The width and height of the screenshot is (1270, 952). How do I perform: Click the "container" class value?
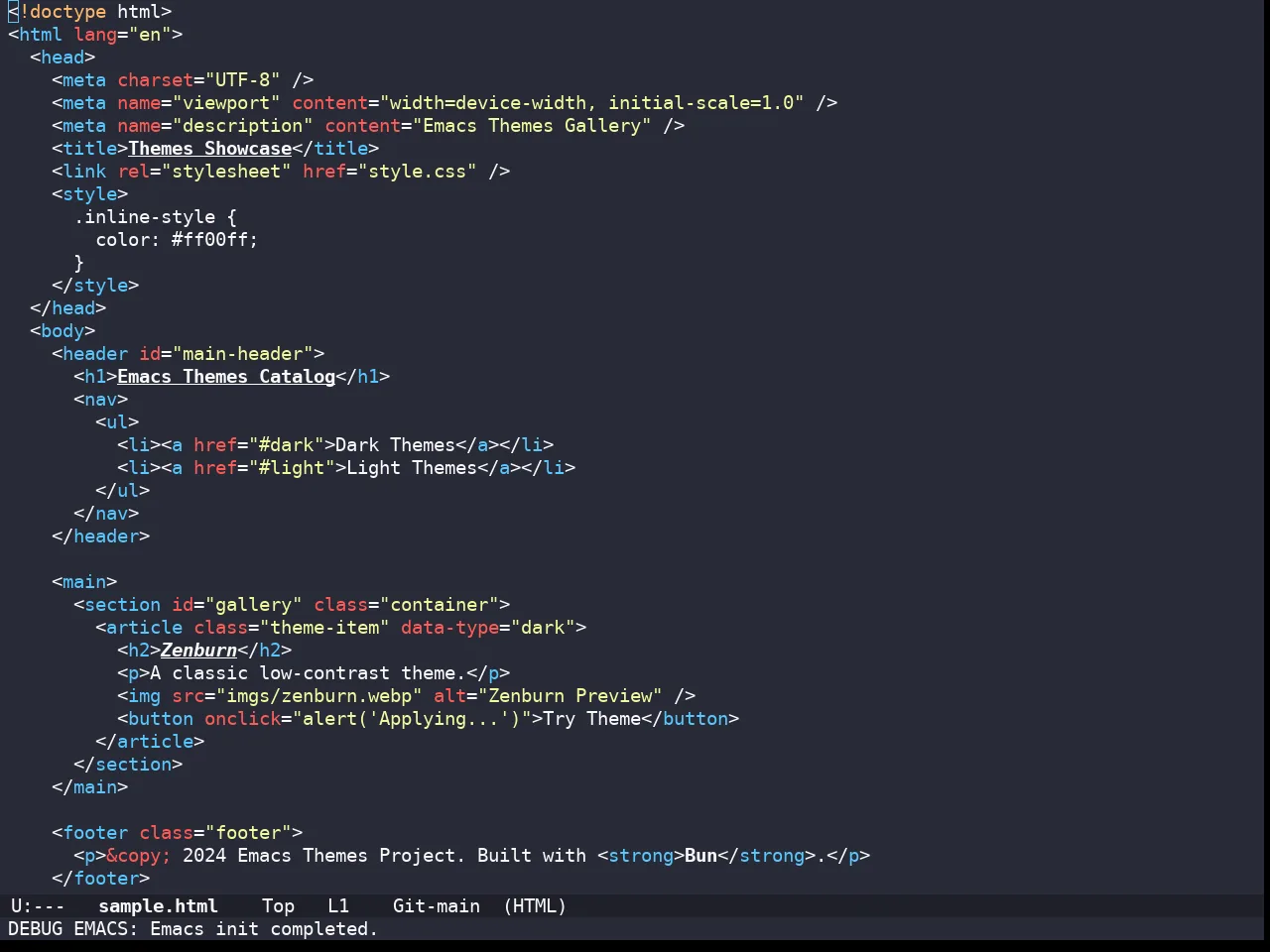coord(439,605)
